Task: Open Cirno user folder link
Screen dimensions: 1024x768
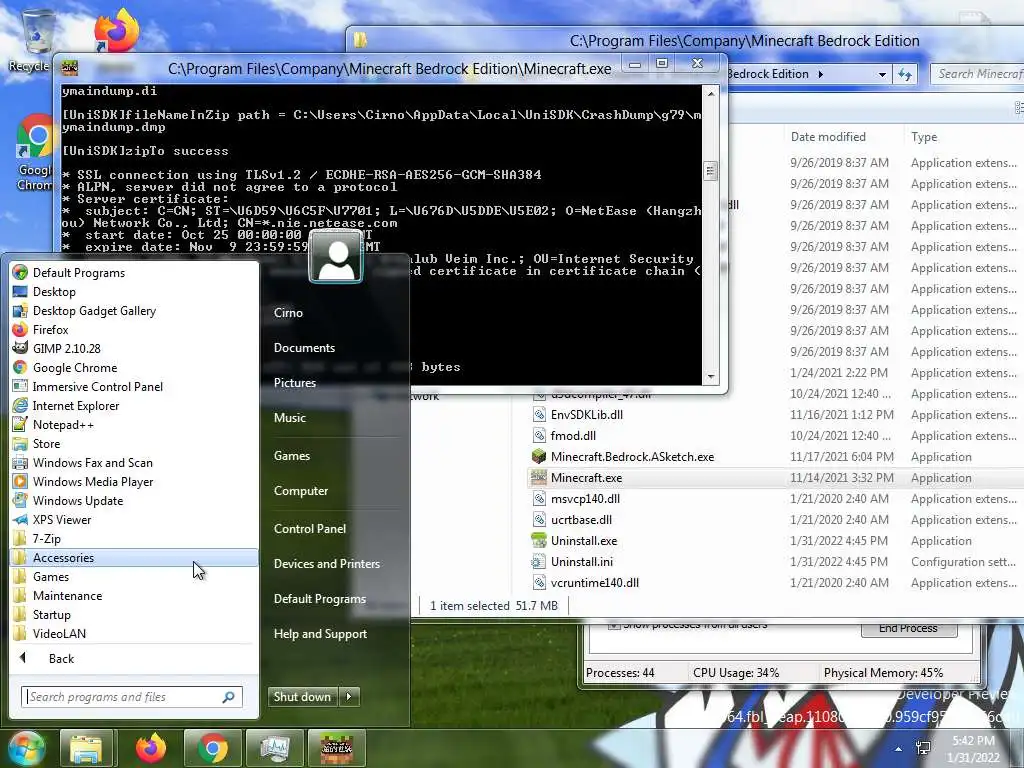Action: [288, 313]
